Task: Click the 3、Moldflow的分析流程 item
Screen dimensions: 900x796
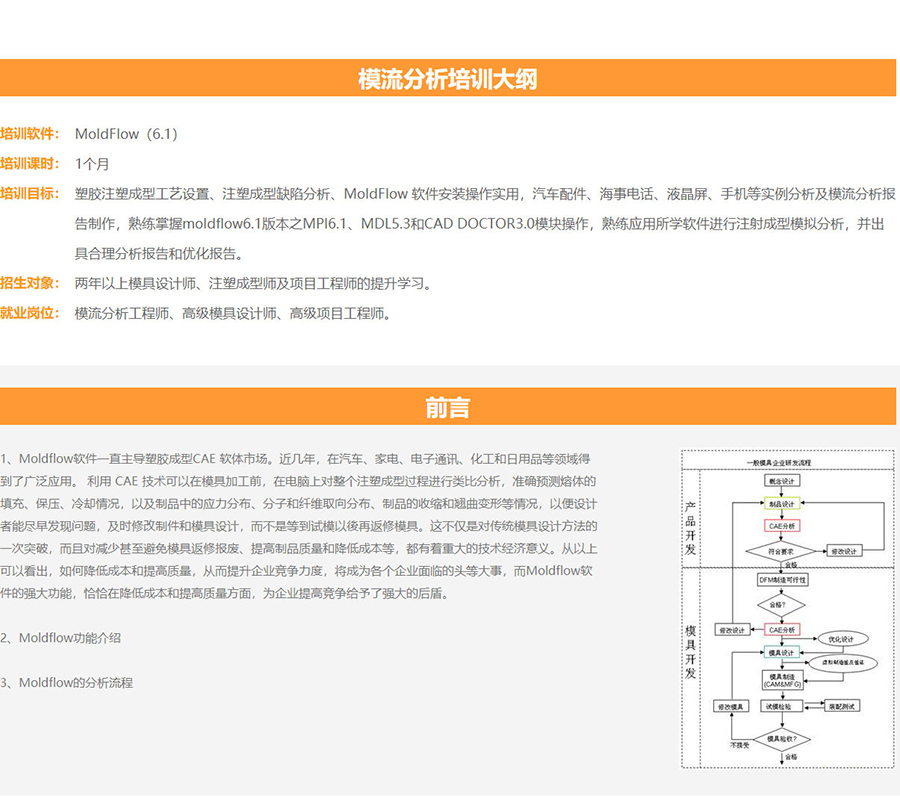Action: point(67,682)
